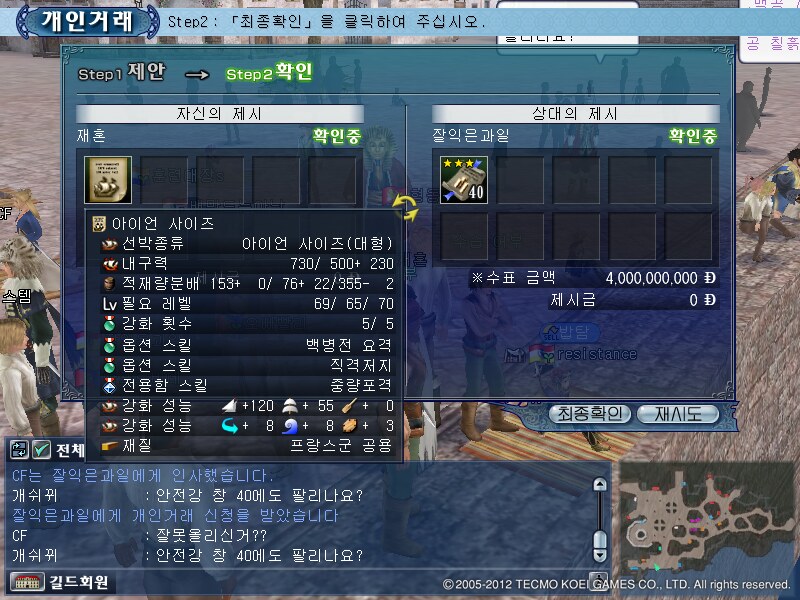Click the chat scrollbar down arrow
Screen dimensions: 800x600
tap(600, 556)
